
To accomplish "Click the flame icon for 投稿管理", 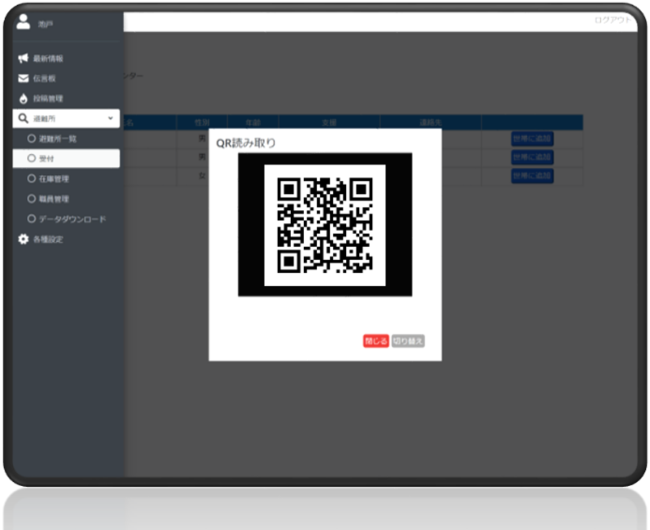I will pyautogui.click(x=23, y=98).
